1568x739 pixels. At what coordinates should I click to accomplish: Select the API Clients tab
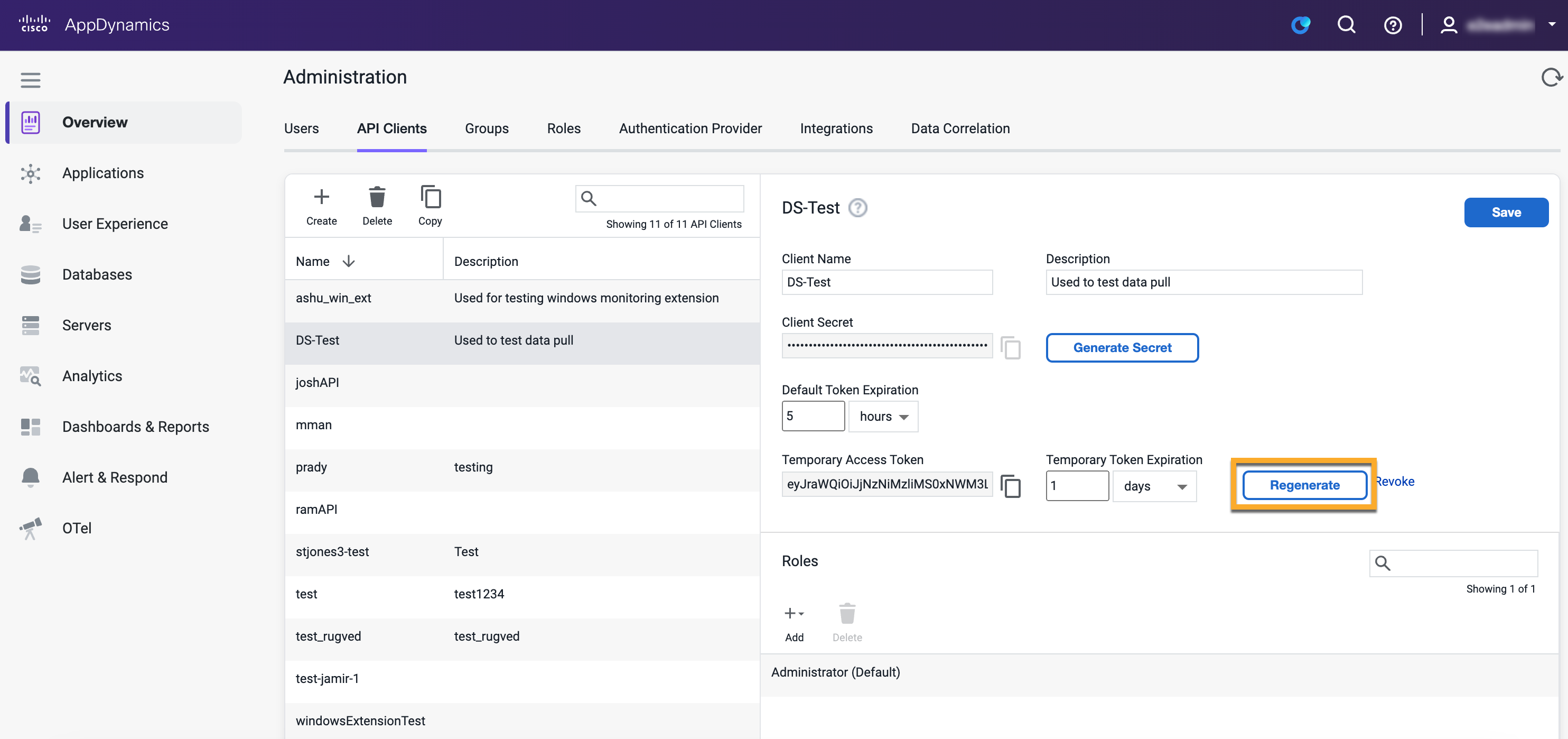[391, 128]
